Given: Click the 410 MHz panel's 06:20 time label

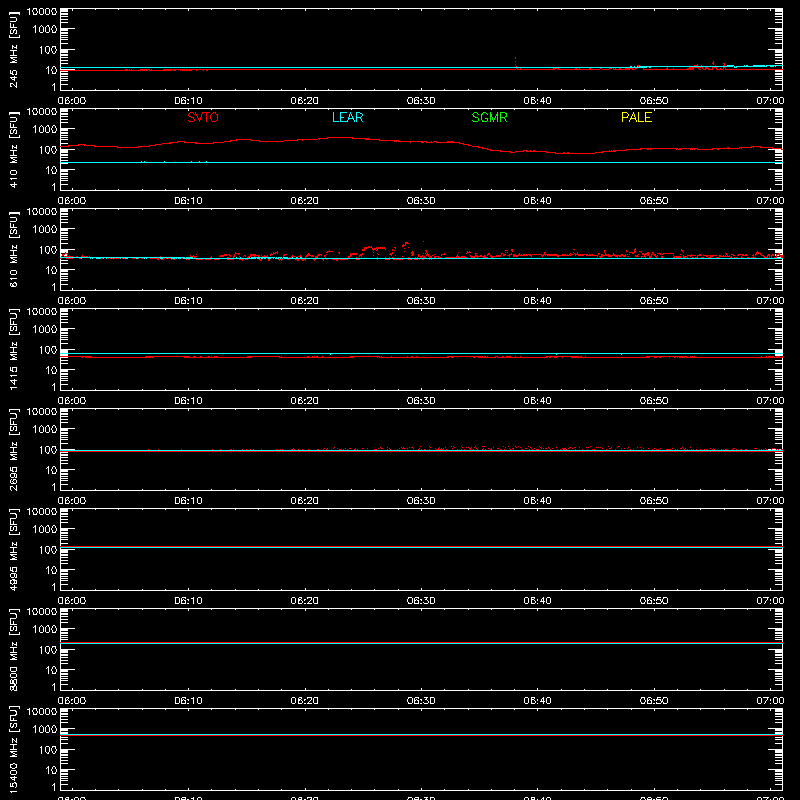Looking at the screenshot, I should coord(305,201).
